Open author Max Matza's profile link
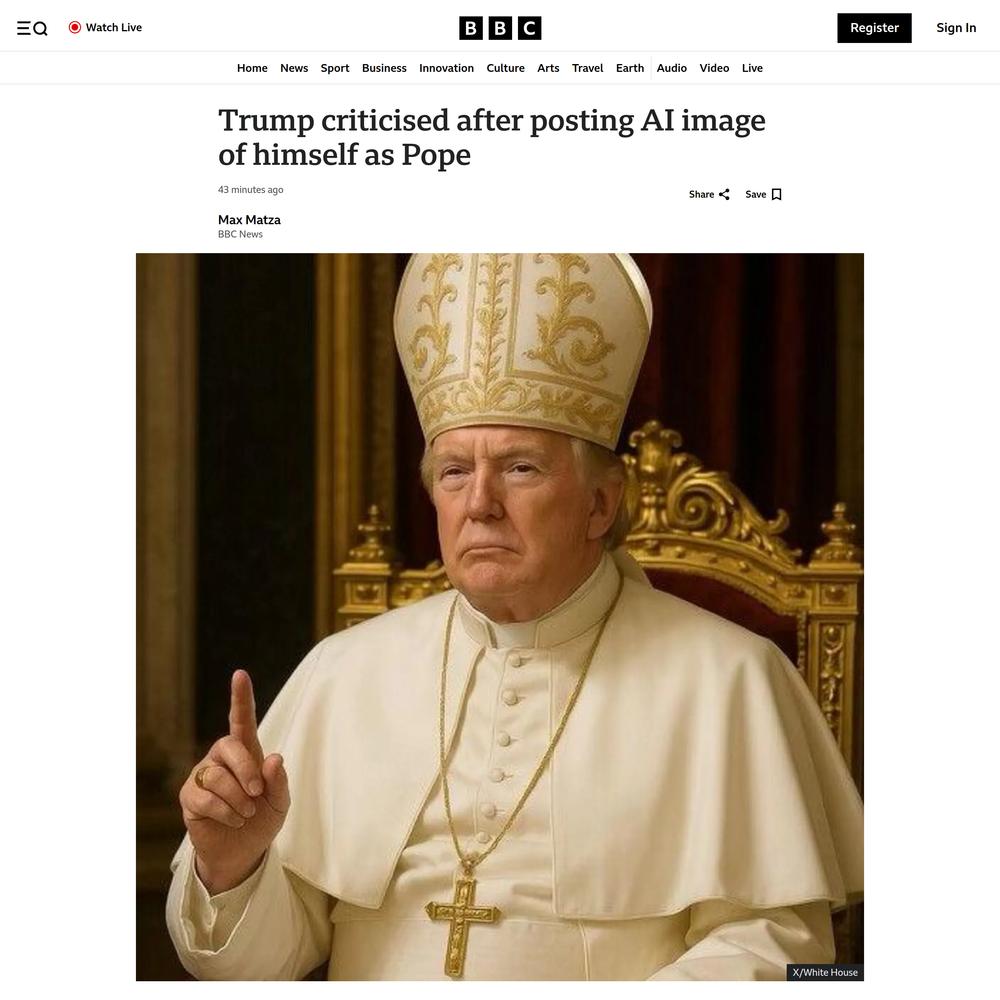 click(249, 220)
